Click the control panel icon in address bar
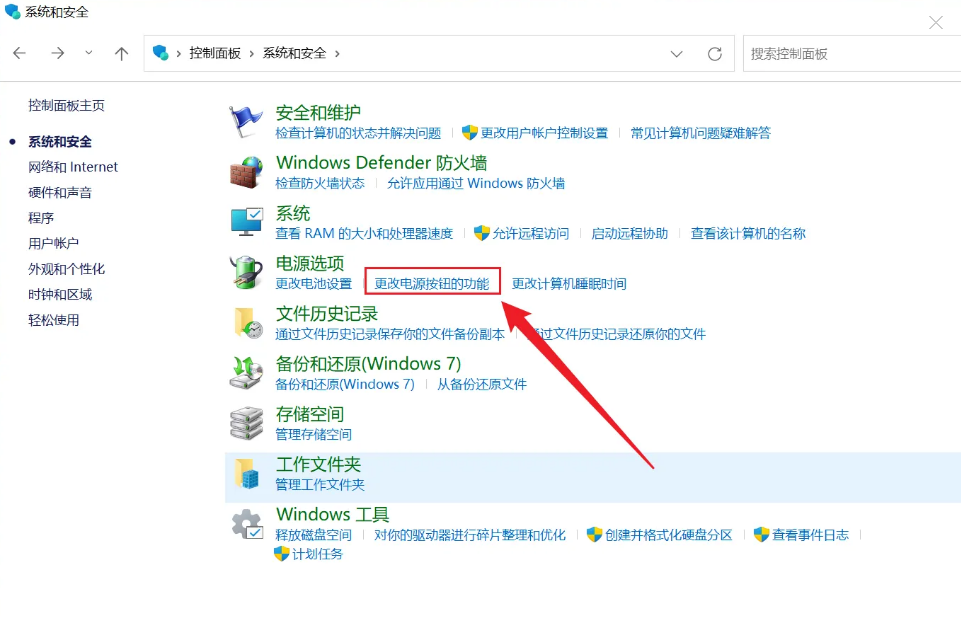This screenshot has height=617, width=961. coord(161,53)
